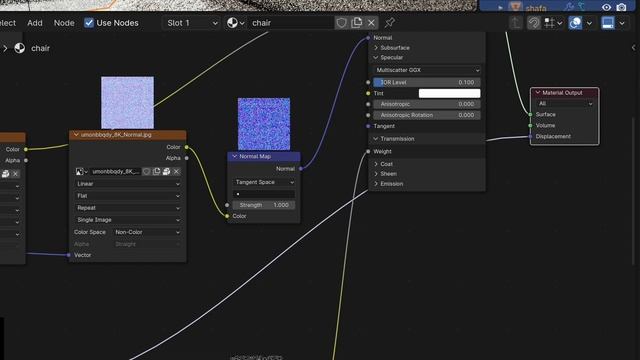Open the Add menu
640x360 pixels.
pos(35,23)
